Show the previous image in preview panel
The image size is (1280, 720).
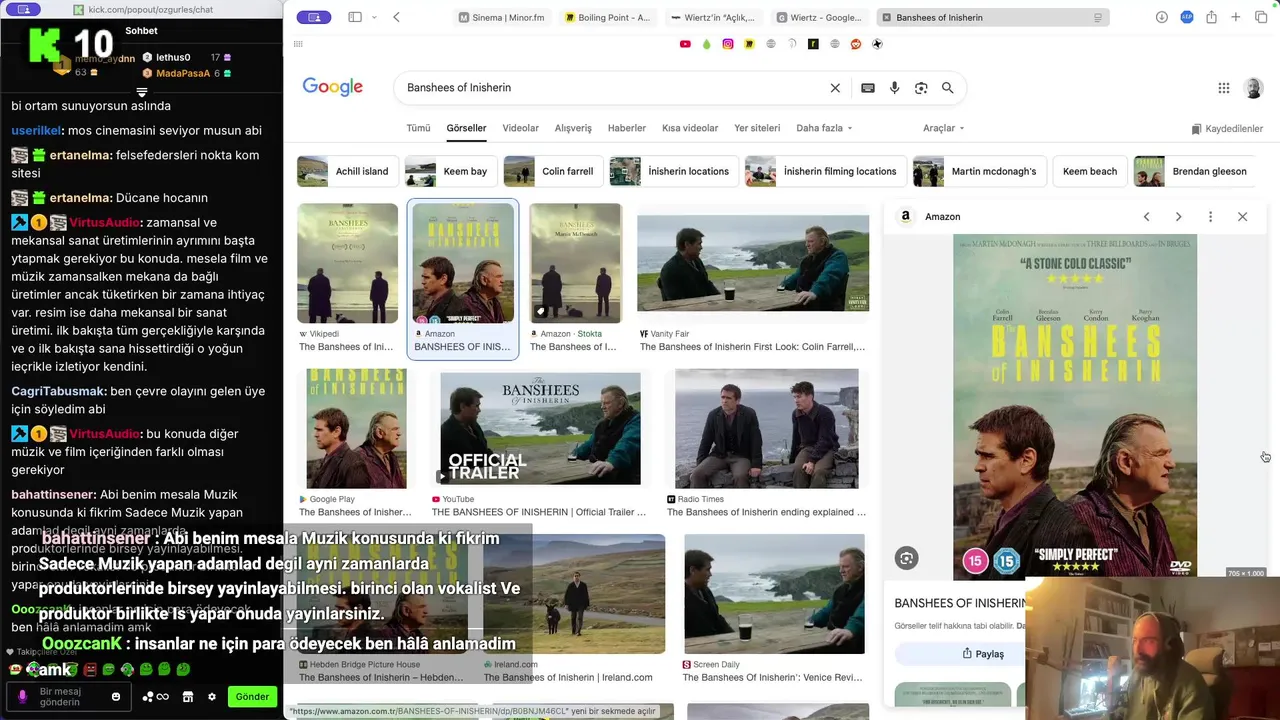(x=1147, y=217)
